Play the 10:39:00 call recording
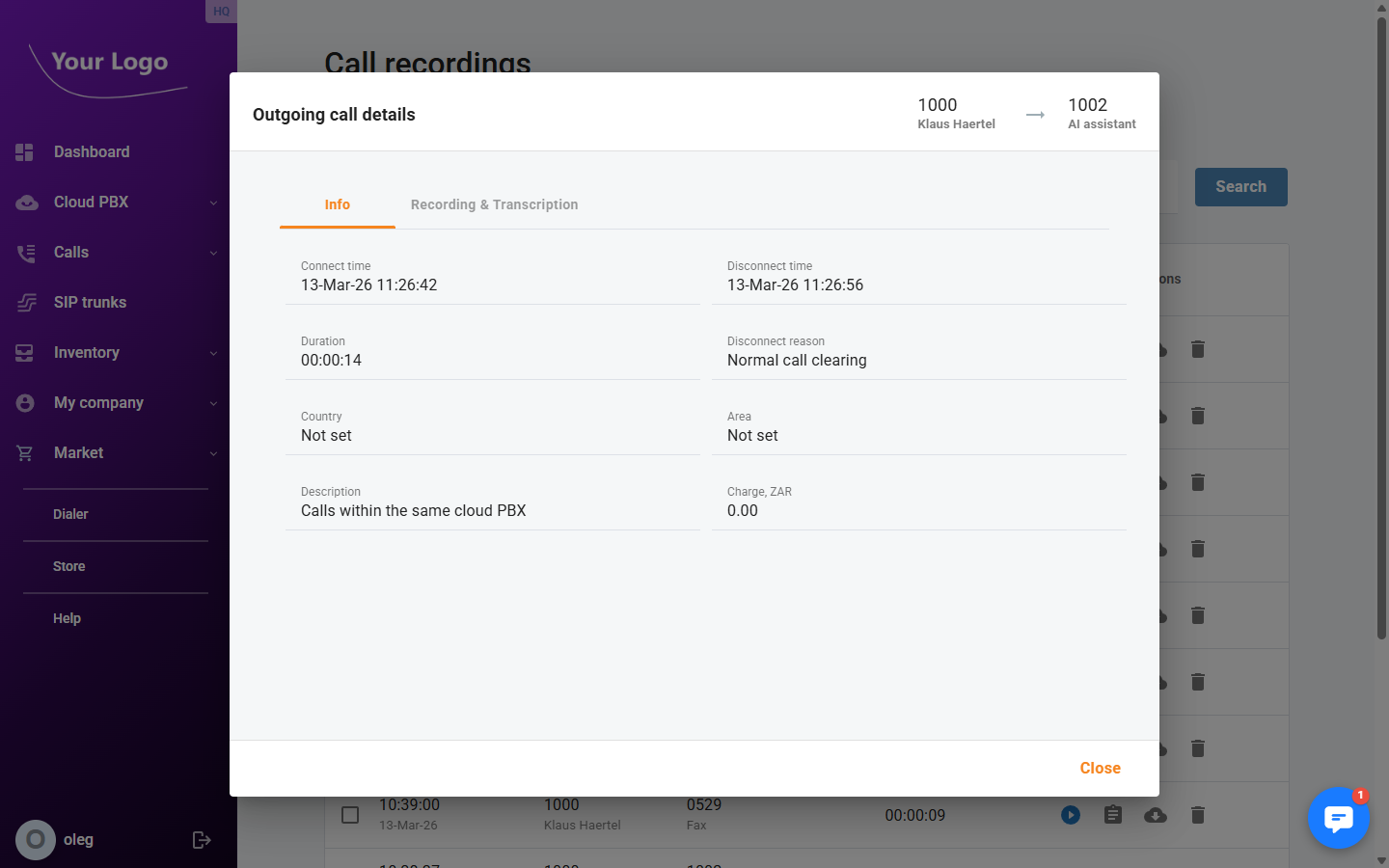 click(1070, 815)
